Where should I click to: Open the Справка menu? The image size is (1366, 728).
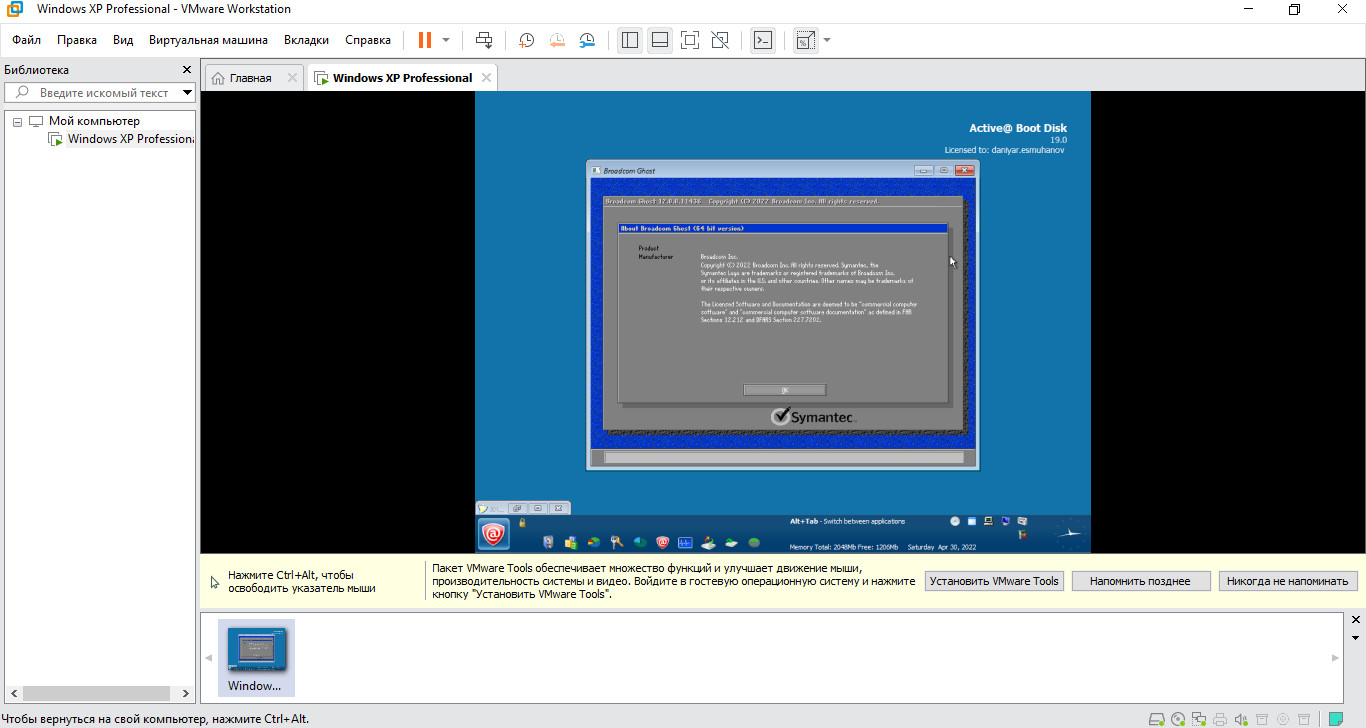pos(368,40)
